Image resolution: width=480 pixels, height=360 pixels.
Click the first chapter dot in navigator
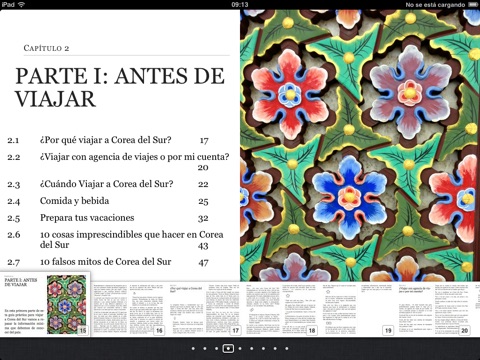point(193,349)
